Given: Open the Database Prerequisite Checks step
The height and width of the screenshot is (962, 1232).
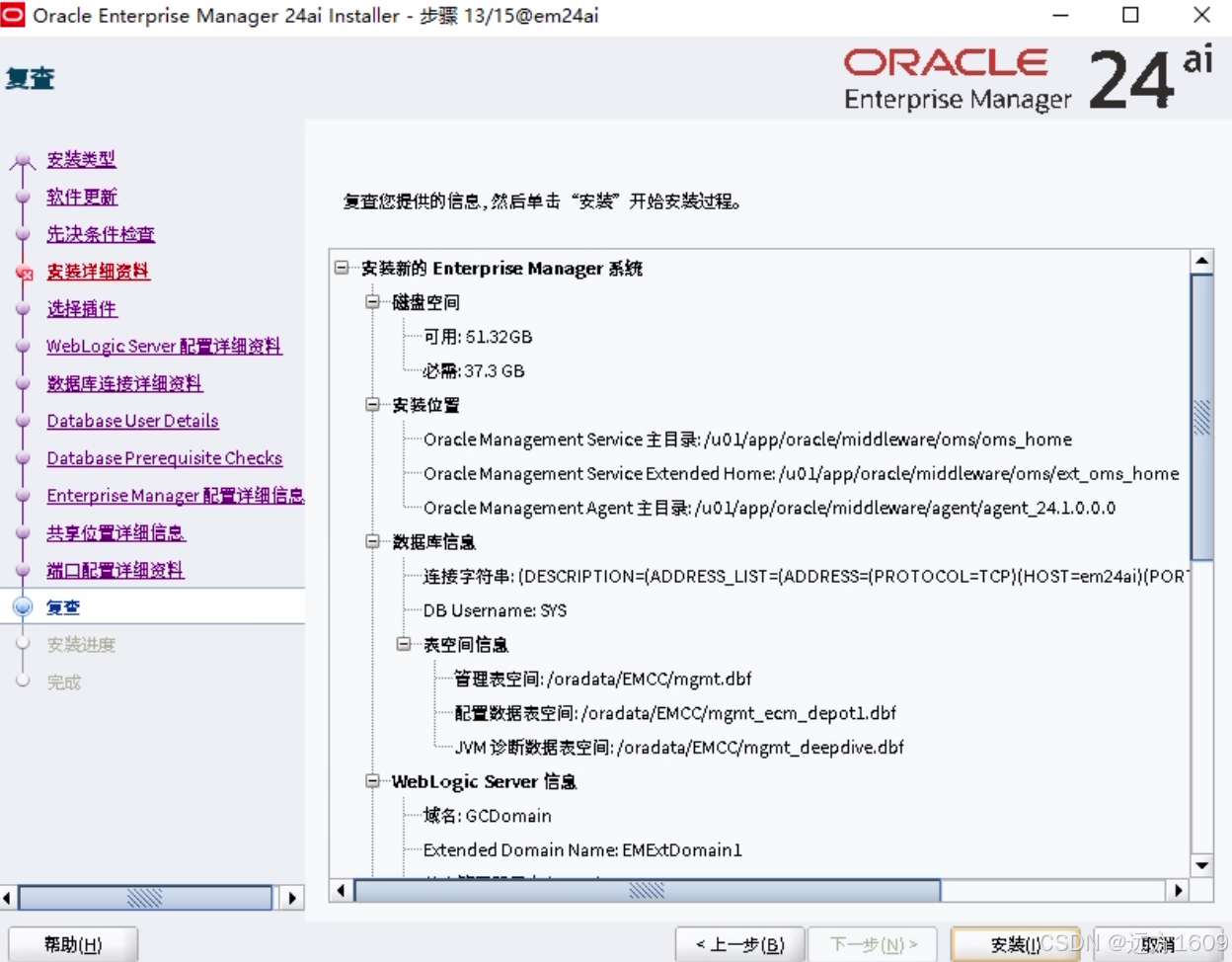Looking at the screenshot, I should (164, 457).
